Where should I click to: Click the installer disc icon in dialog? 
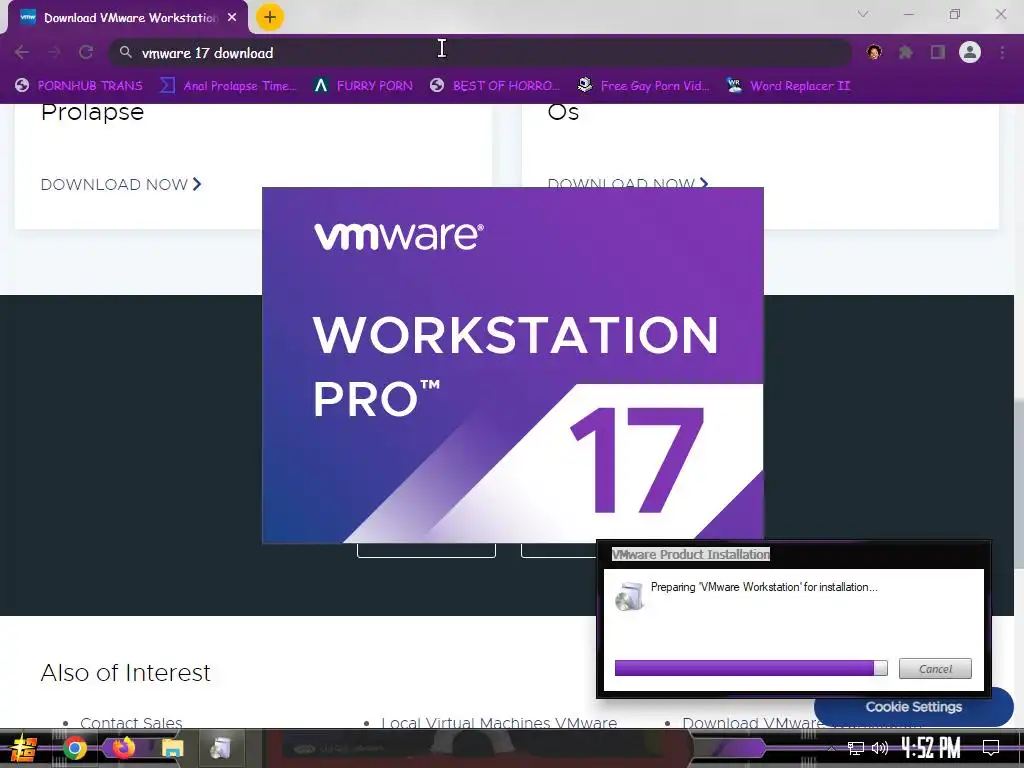coord(629,596)
